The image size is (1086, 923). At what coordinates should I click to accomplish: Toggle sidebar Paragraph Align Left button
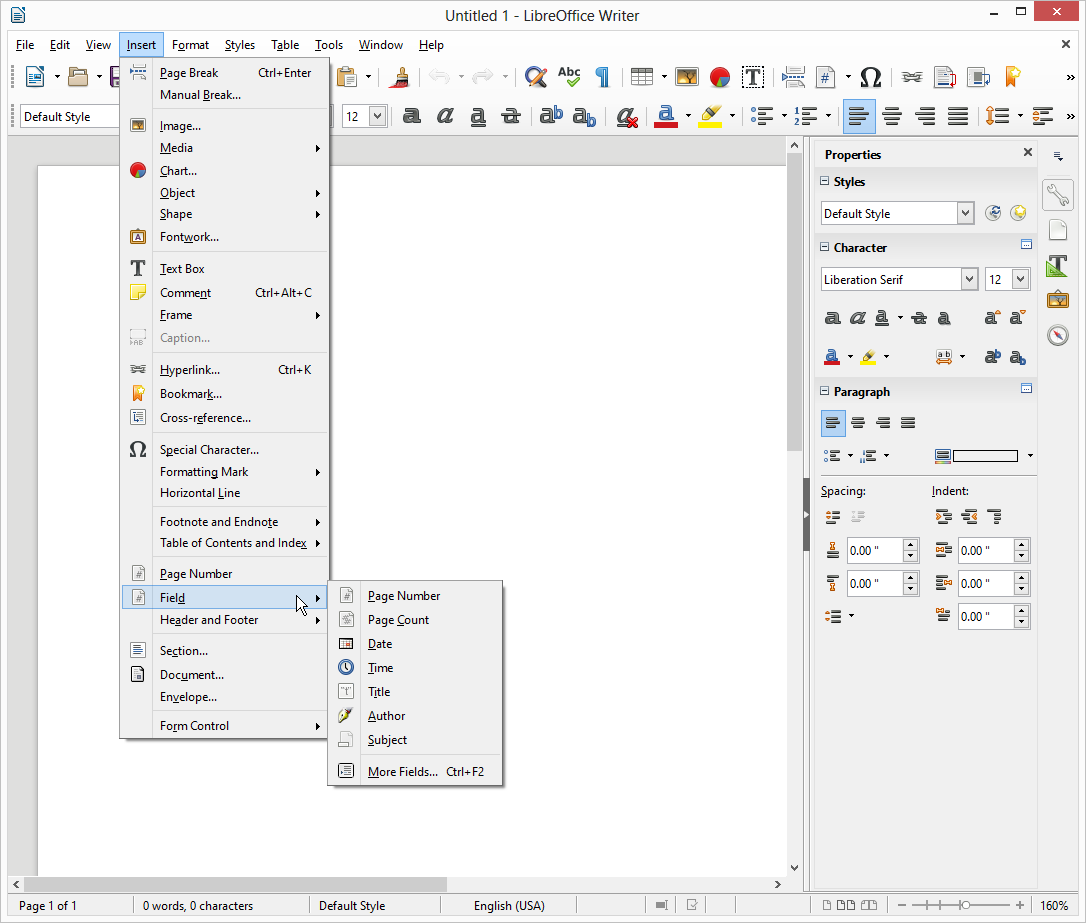833,422
